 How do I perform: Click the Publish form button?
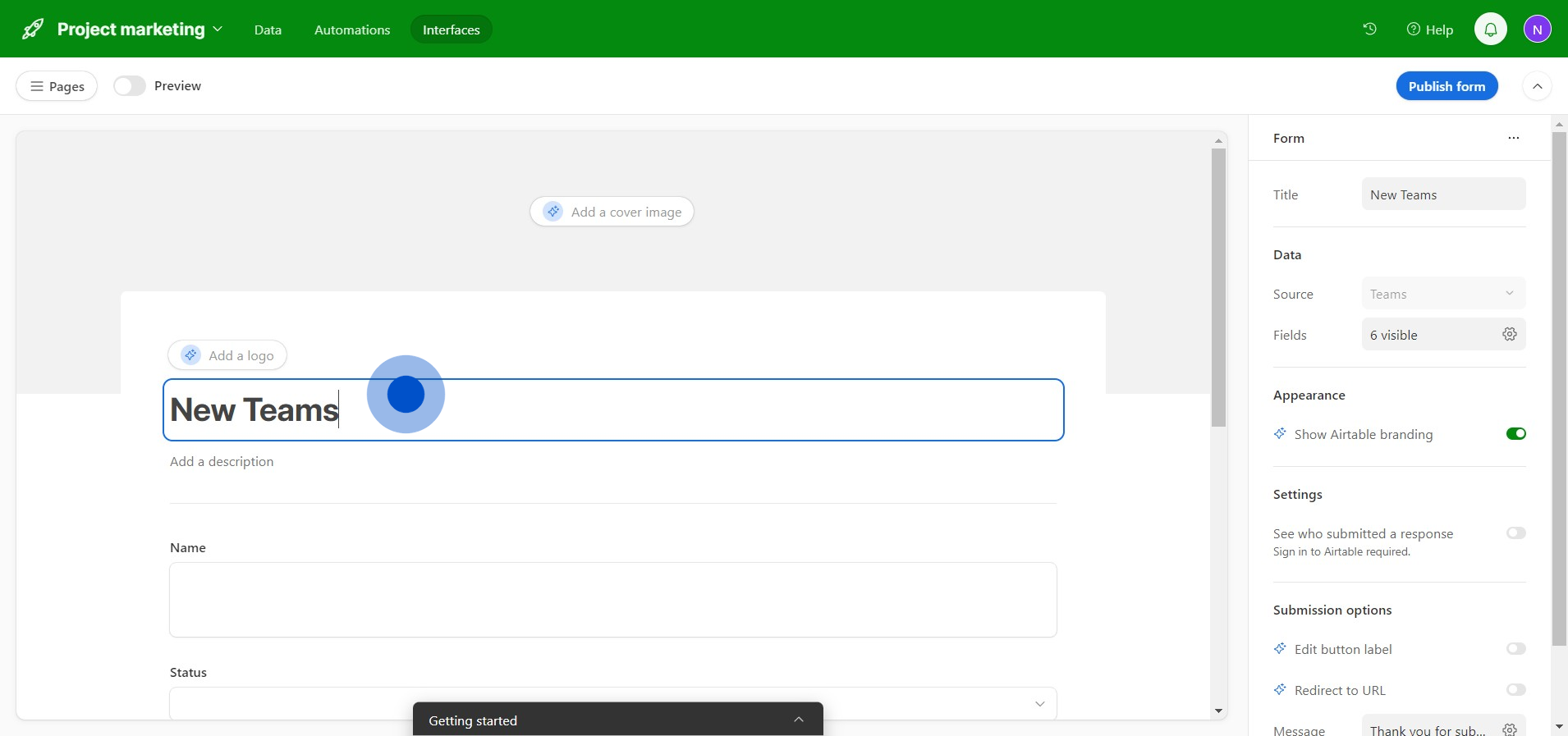click(x=1447, y=86)
